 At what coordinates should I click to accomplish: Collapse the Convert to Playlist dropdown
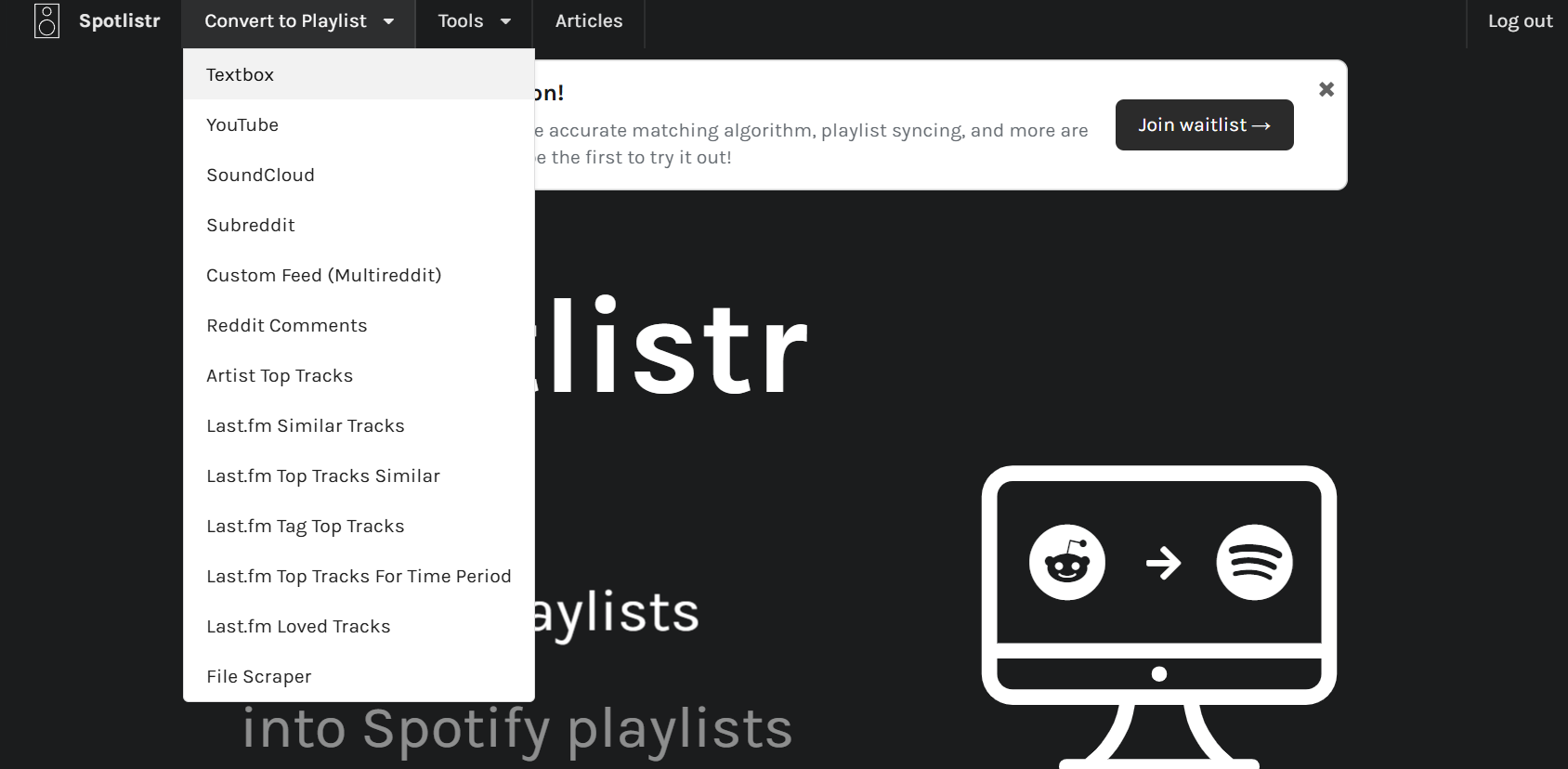[x=298, y=21]
